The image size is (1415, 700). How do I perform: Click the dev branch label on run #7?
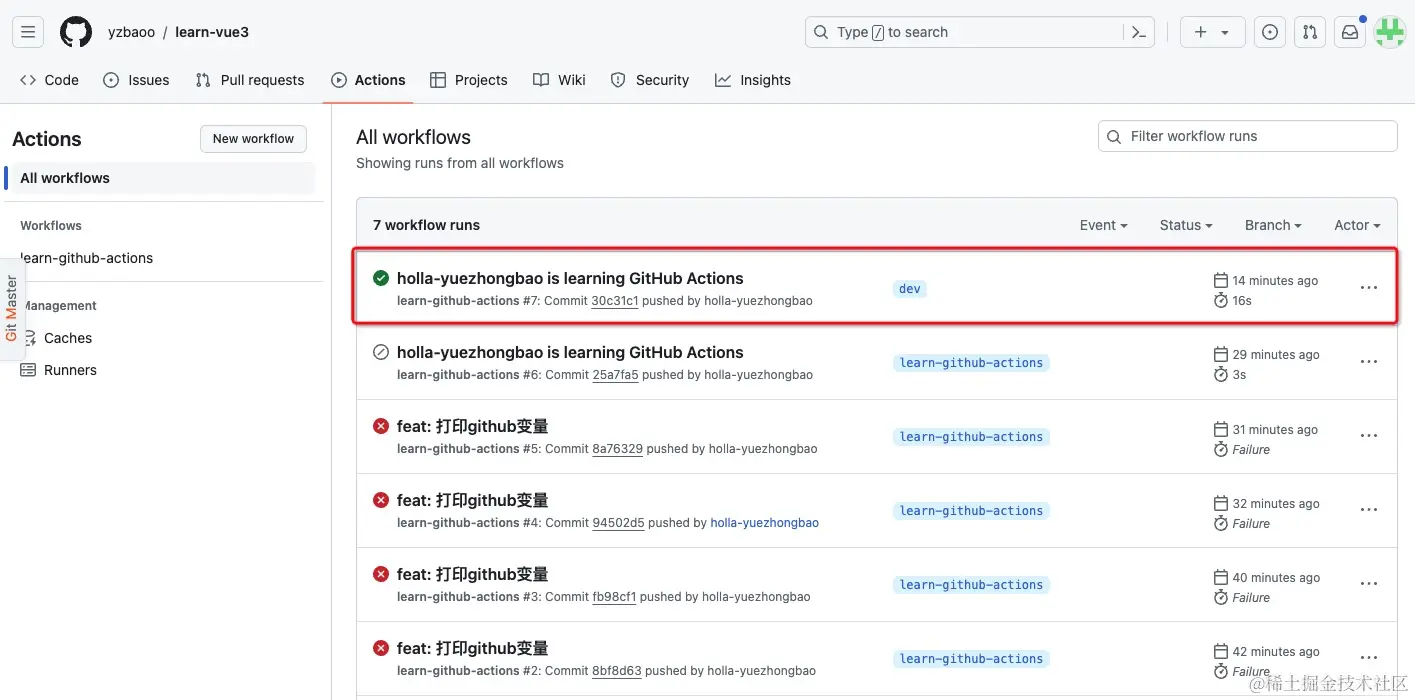910,289
